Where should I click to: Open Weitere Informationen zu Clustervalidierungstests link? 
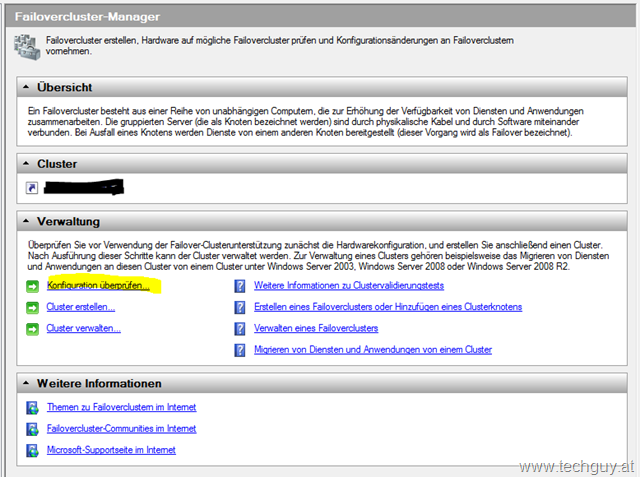pyautogui.click(x=349, y=286)
